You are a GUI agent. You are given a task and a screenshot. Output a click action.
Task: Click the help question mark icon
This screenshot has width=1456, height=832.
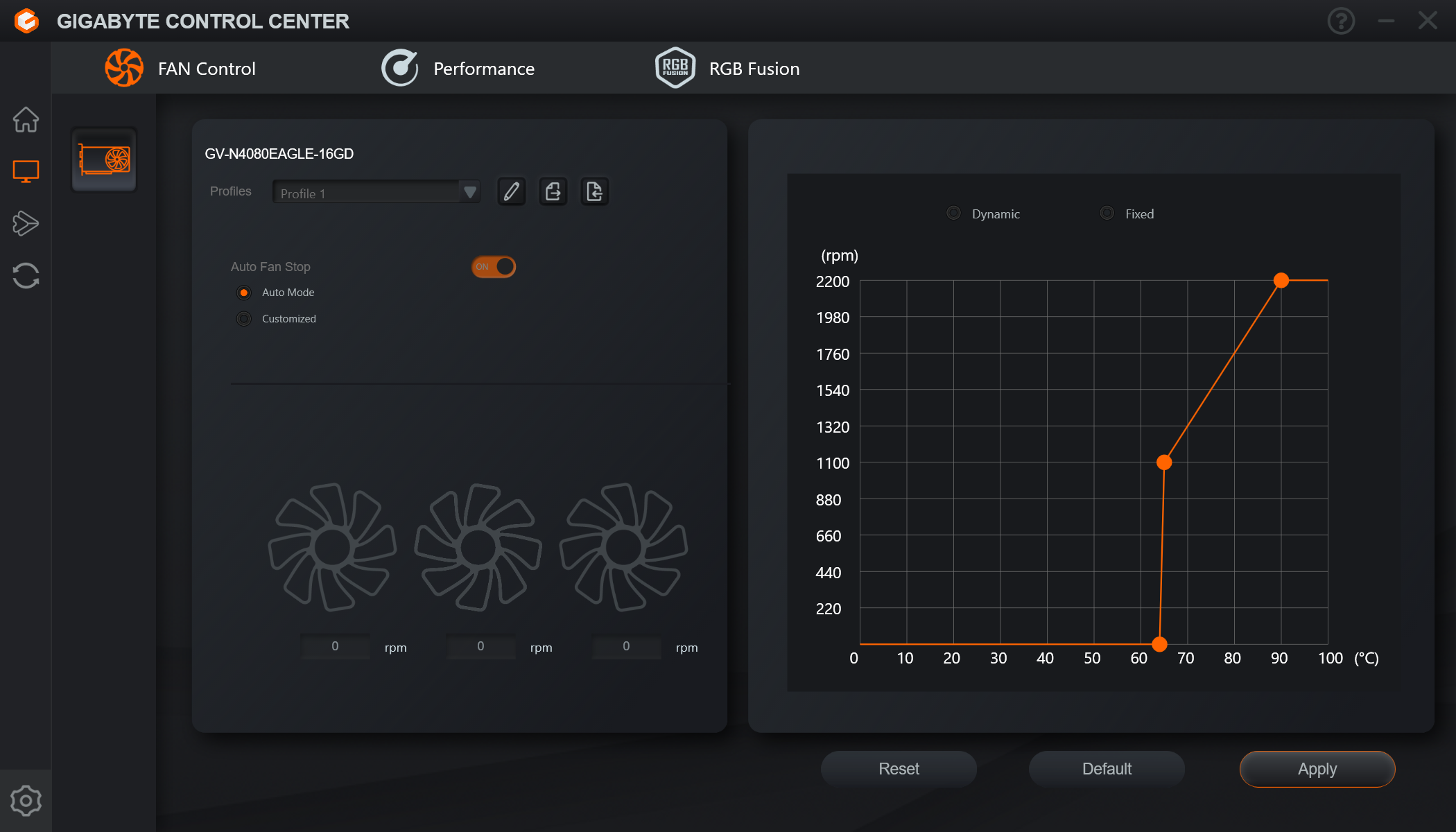click(1341, 21)
